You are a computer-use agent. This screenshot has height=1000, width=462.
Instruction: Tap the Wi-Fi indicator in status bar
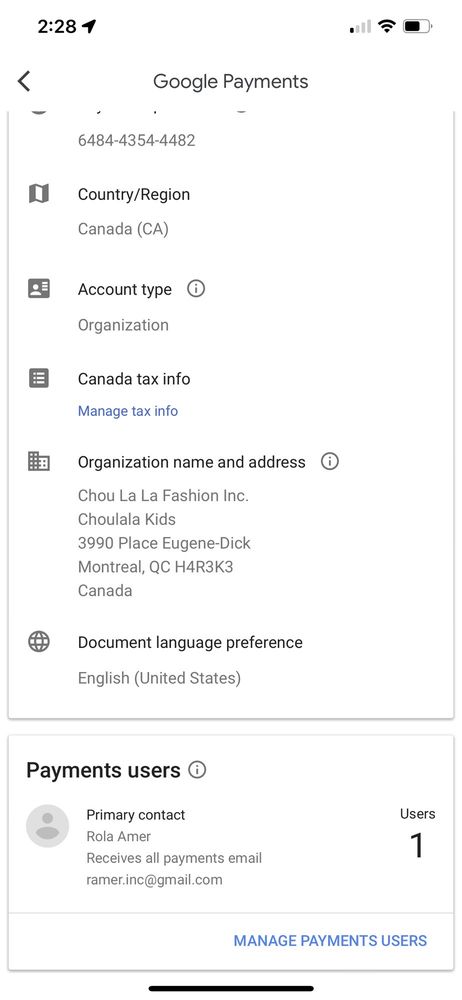tap(386, 26)
